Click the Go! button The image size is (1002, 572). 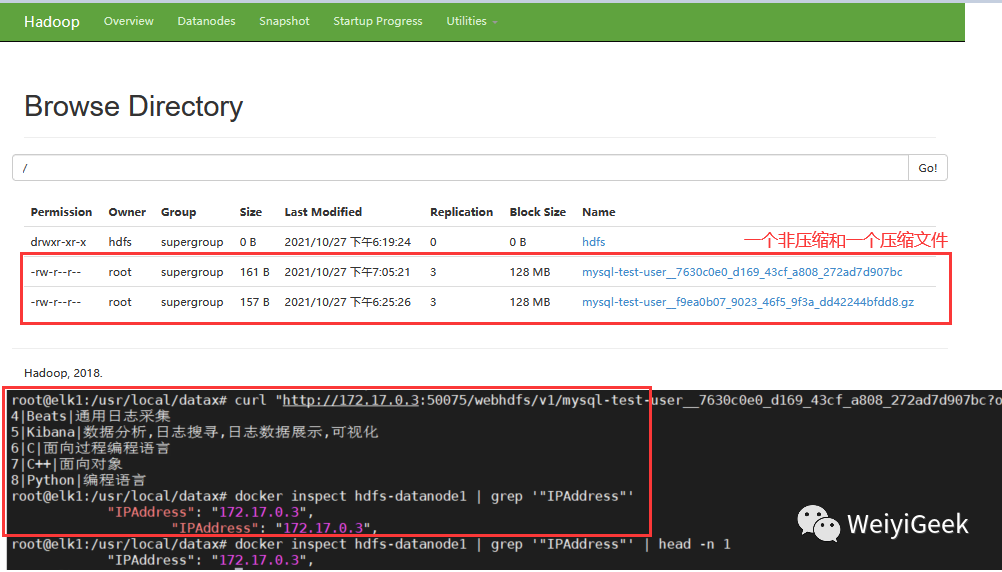(x=927, y=167)
